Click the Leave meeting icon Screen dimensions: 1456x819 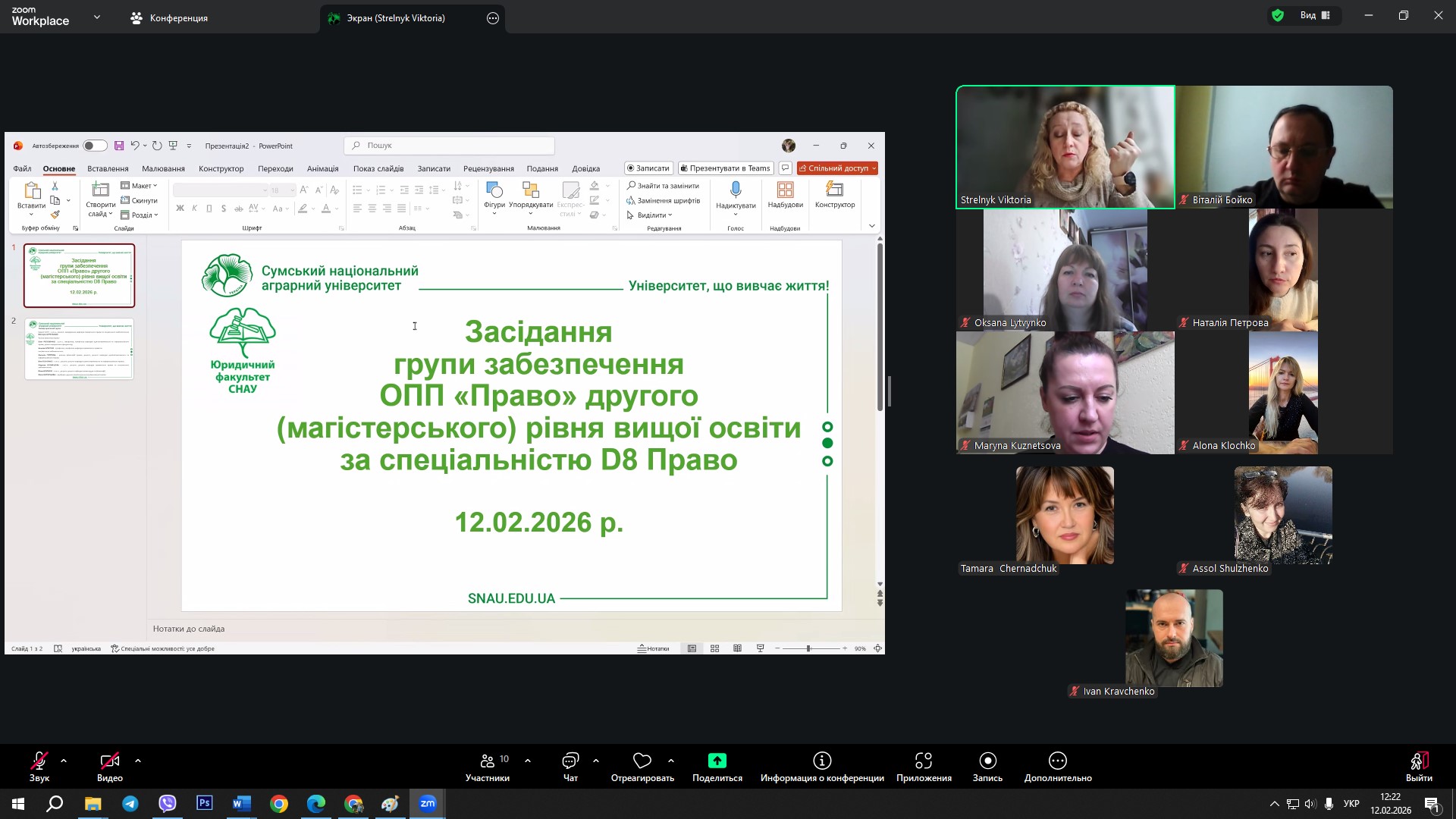1419,761
